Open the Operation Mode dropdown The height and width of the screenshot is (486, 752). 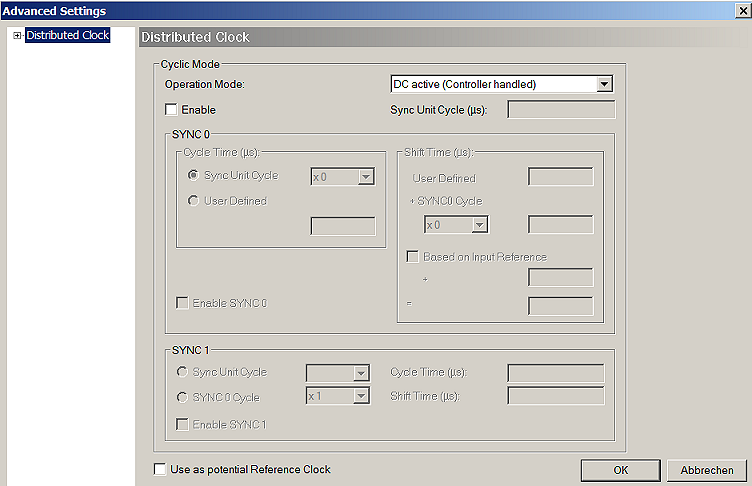coord(604,84)
